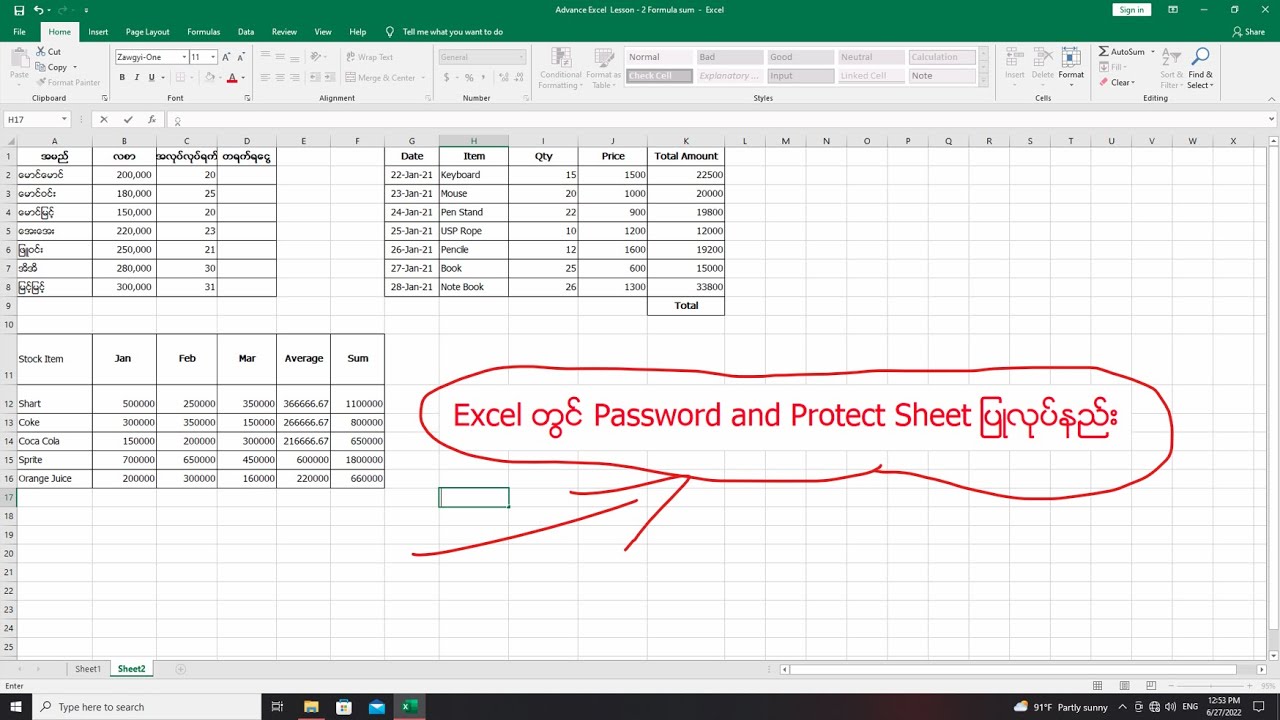Image resolution: width=1280 pixels, height=720 pixels.
Task: Open the Mail app in the taskbar
Action: [x=376, y=707]
